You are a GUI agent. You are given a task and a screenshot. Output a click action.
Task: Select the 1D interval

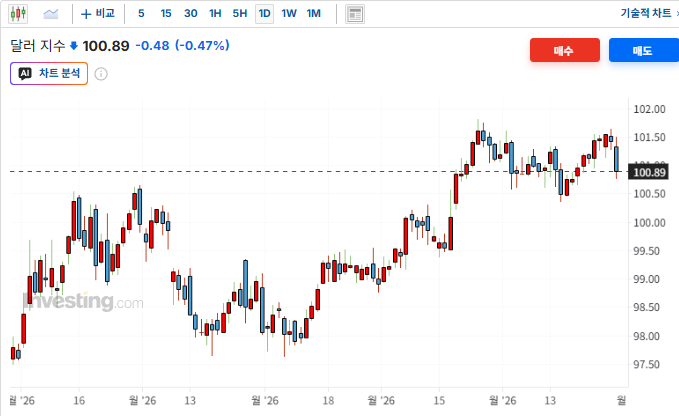(265, 14)
